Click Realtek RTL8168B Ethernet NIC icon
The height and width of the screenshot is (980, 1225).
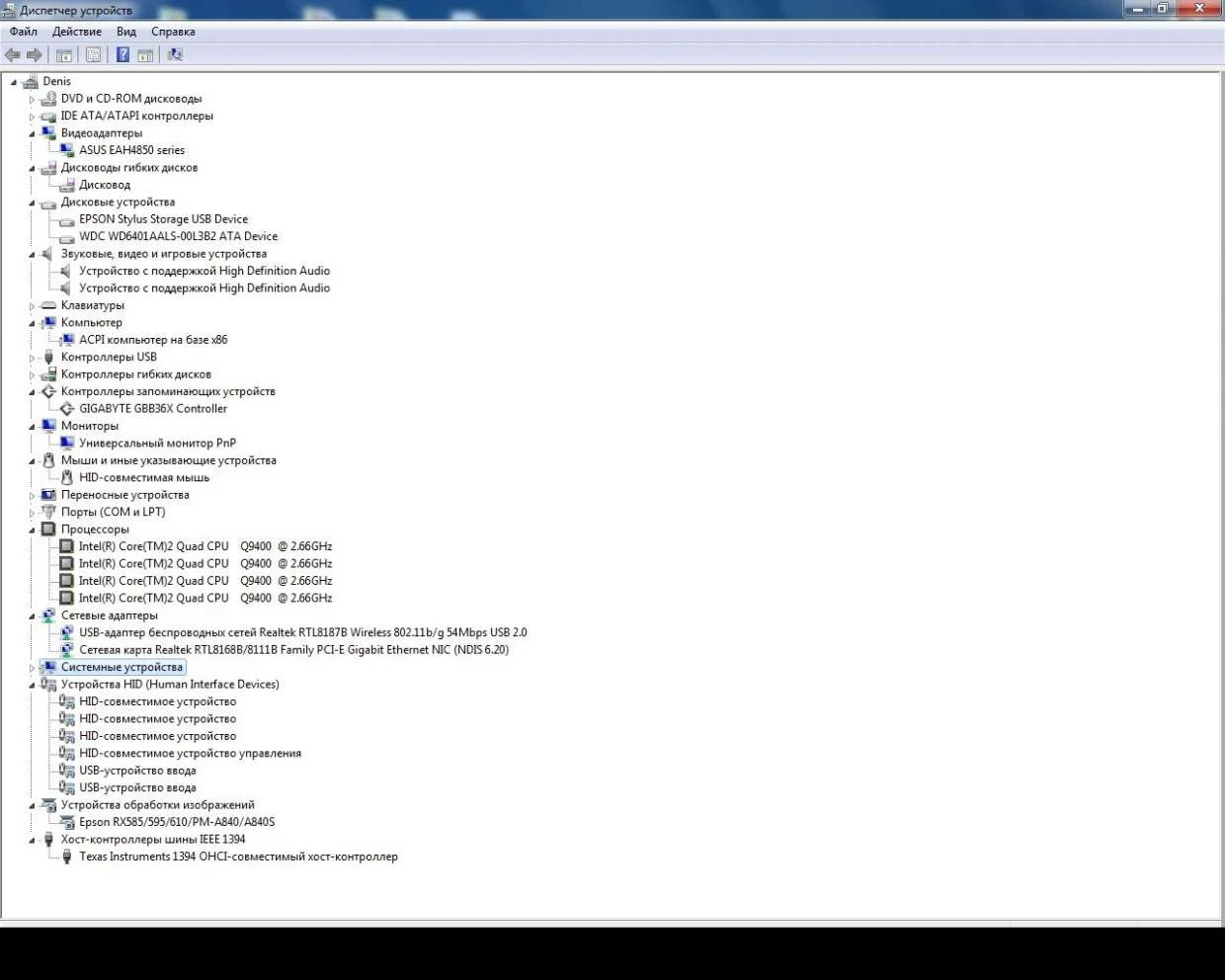tap(67, 650)
